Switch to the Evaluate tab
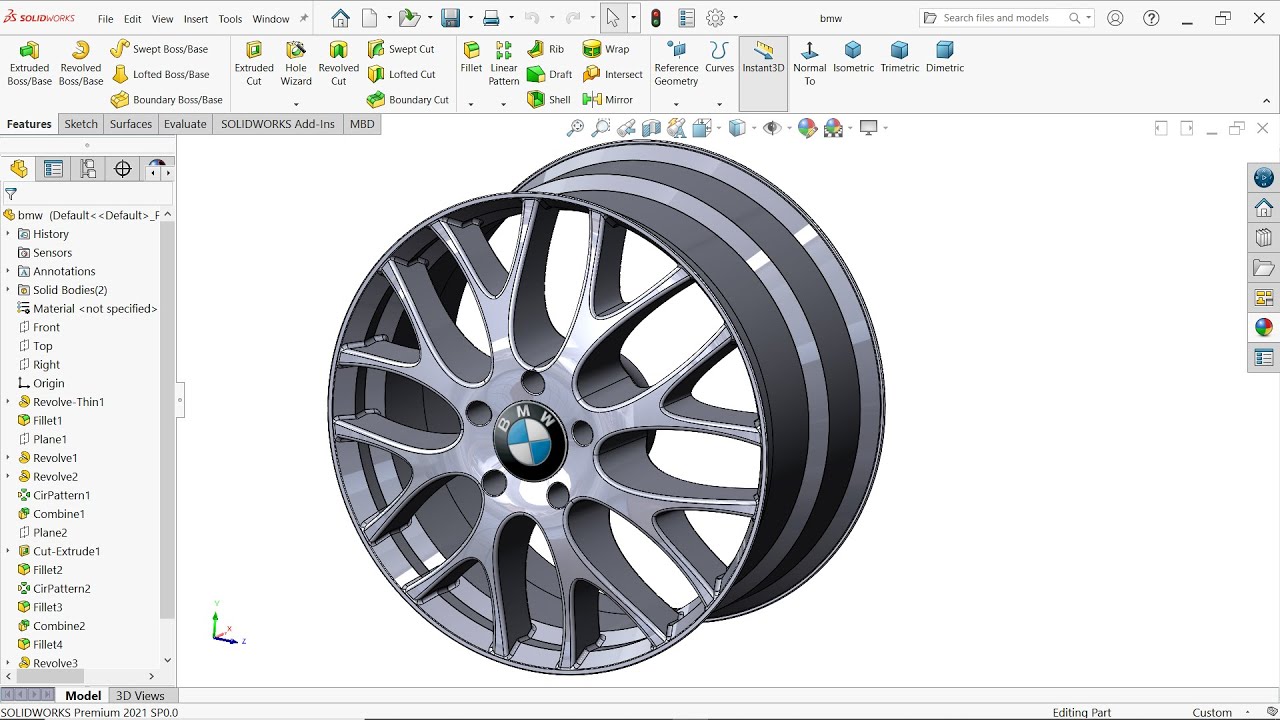1280x720 pixels. coord(185,124)
